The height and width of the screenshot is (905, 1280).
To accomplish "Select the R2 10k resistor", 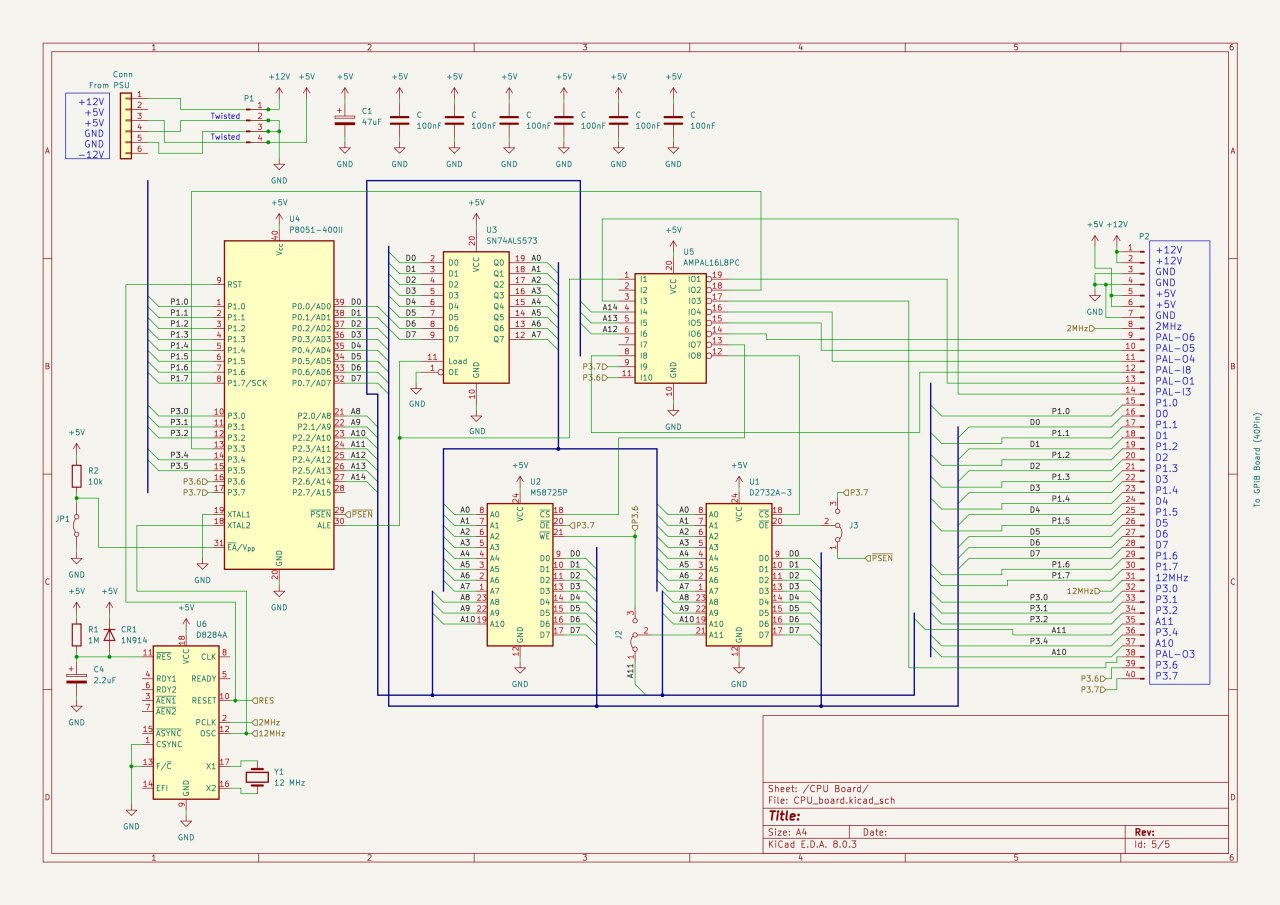I will [76, 476].
